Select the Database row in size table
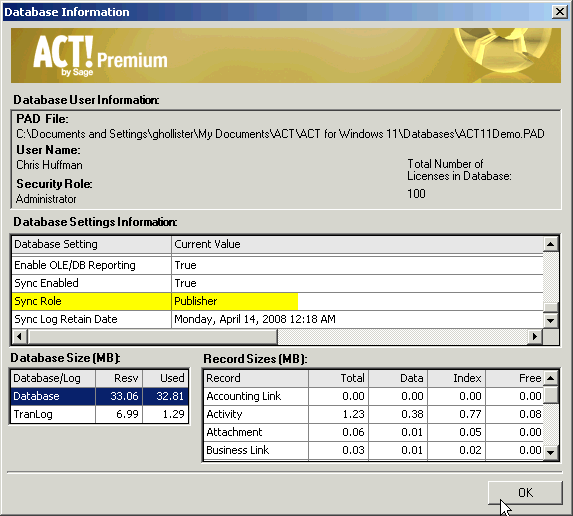The height and width of the screenshot is (516, 573). [100, 396]
